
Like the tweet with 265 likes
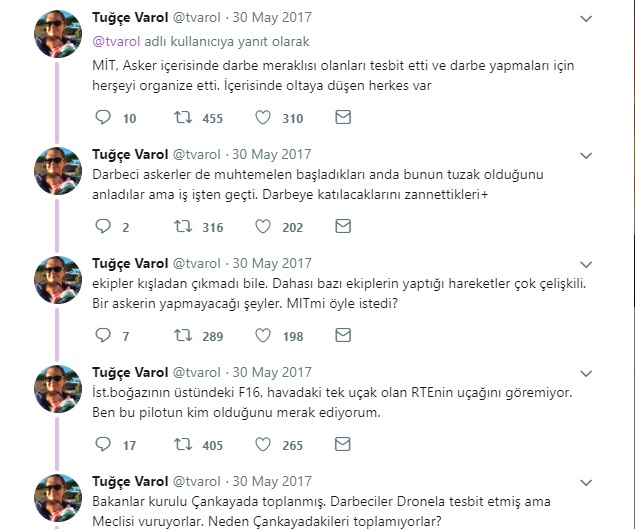(263, 444)
